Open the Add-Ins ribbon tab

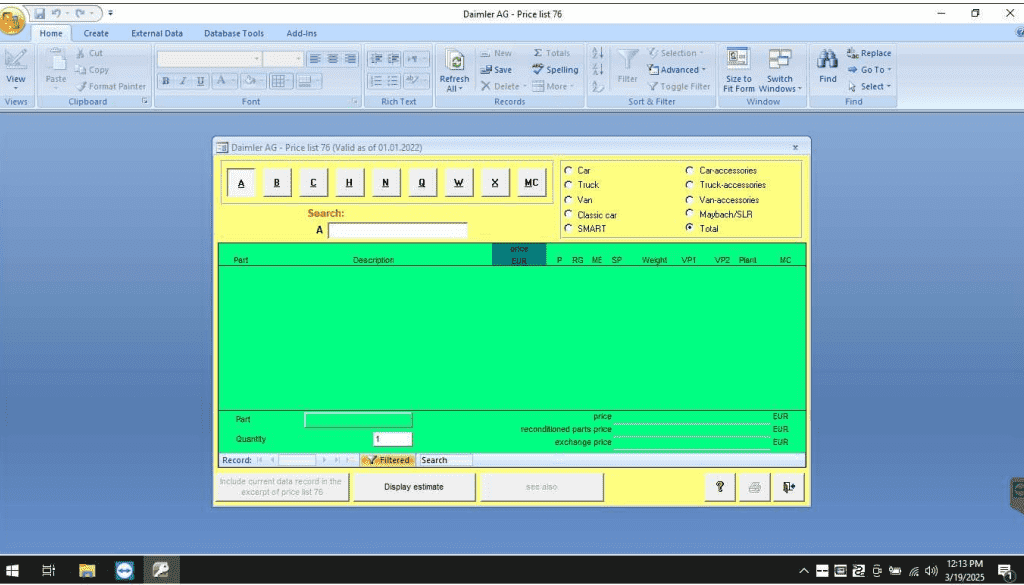pos(301,33)
